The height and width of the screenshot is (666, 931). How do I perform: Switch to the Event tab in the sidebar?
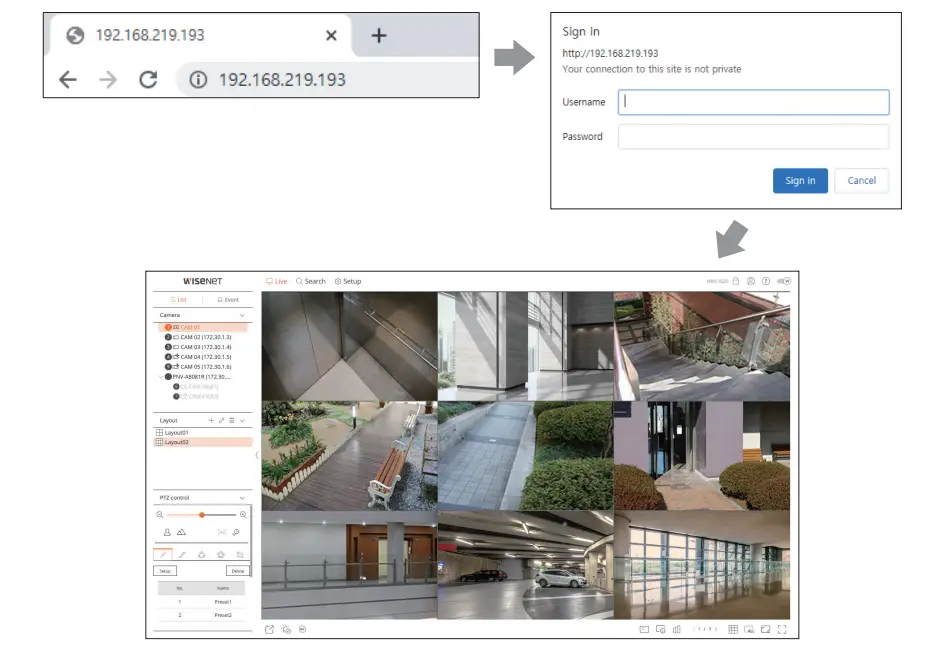(228, 300)
